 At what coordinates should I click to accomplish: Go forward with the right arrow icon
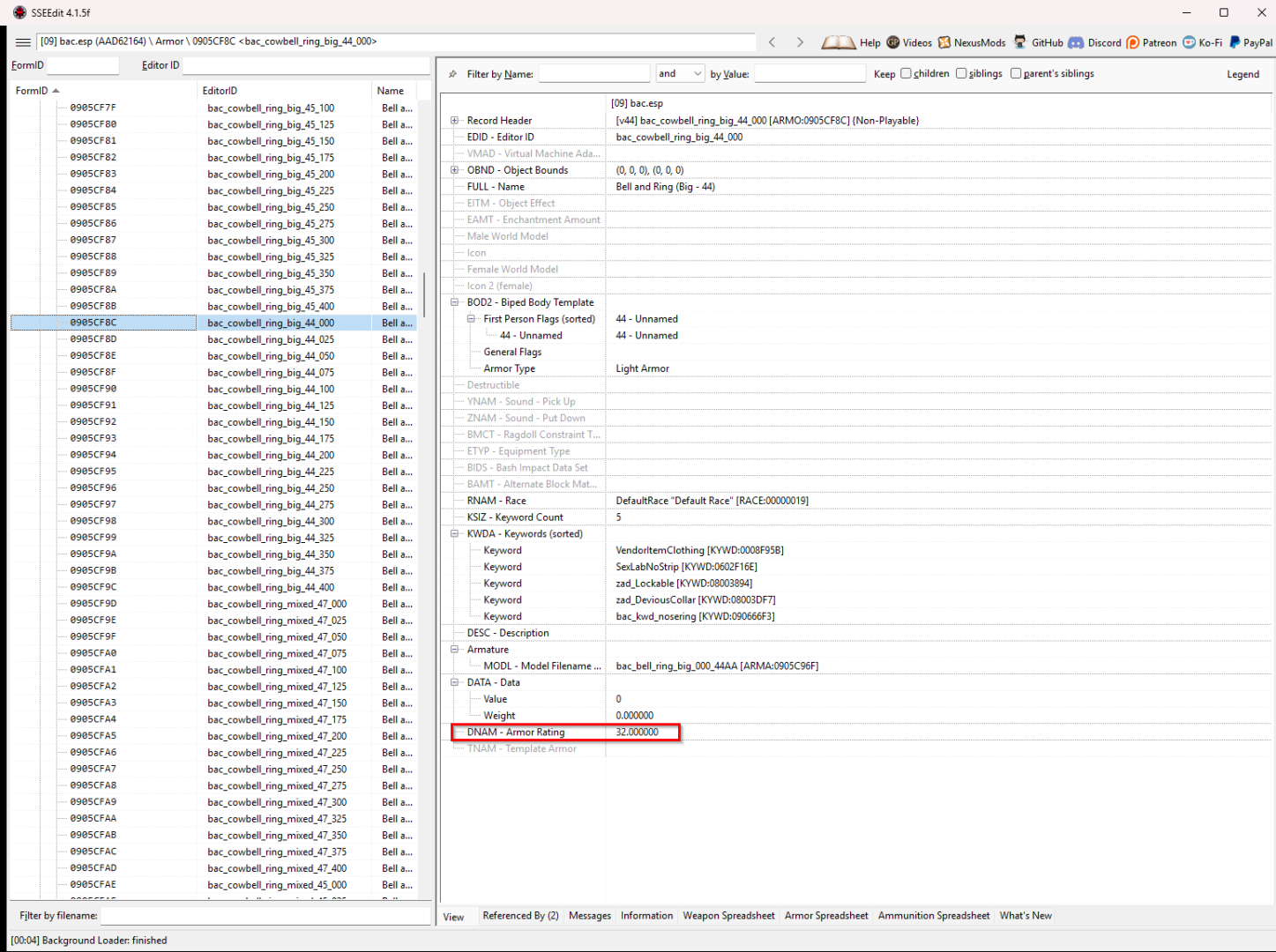pos(800,41)
